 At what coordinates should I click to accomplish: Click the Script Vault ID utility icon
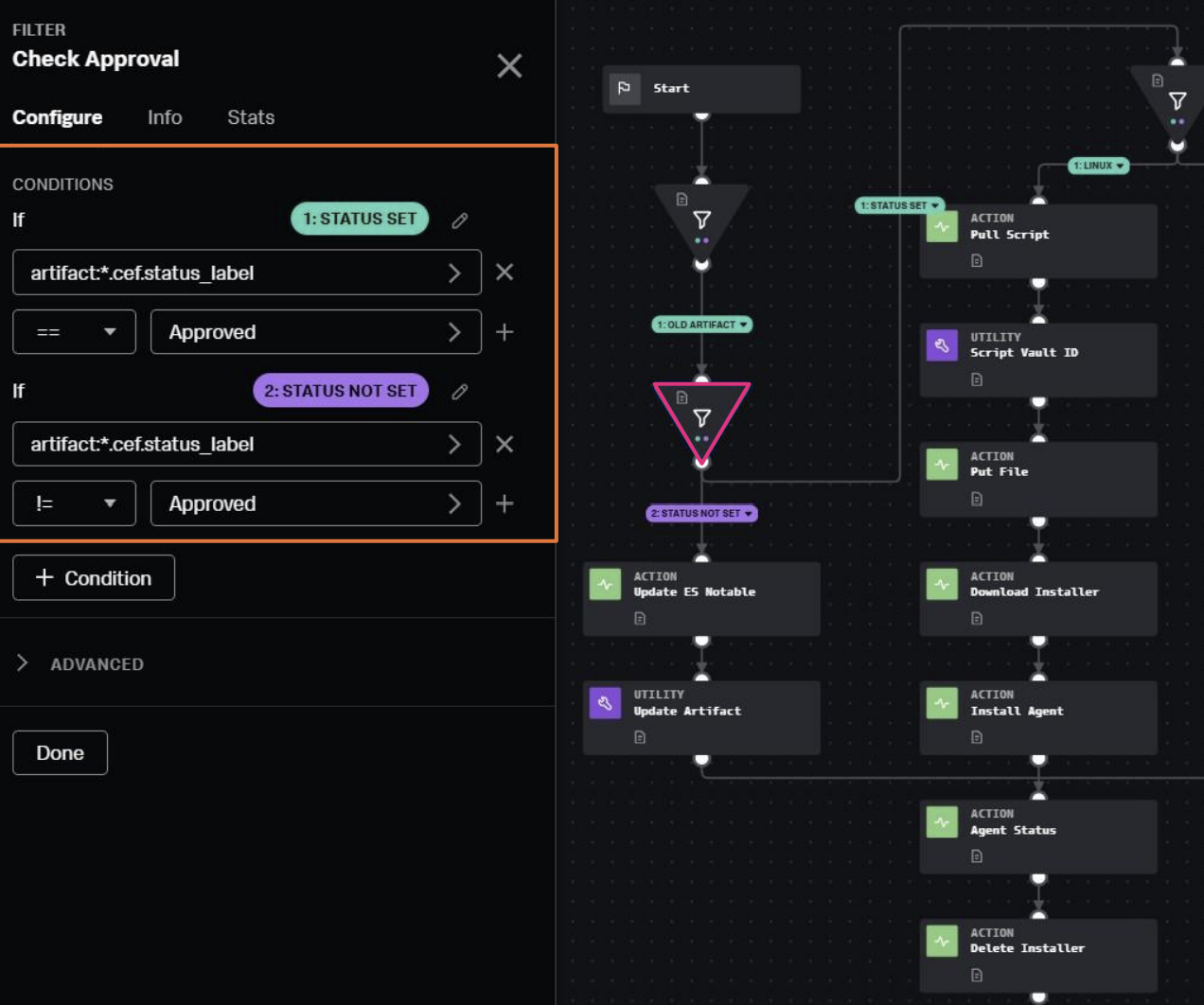(x=942, y=345)
